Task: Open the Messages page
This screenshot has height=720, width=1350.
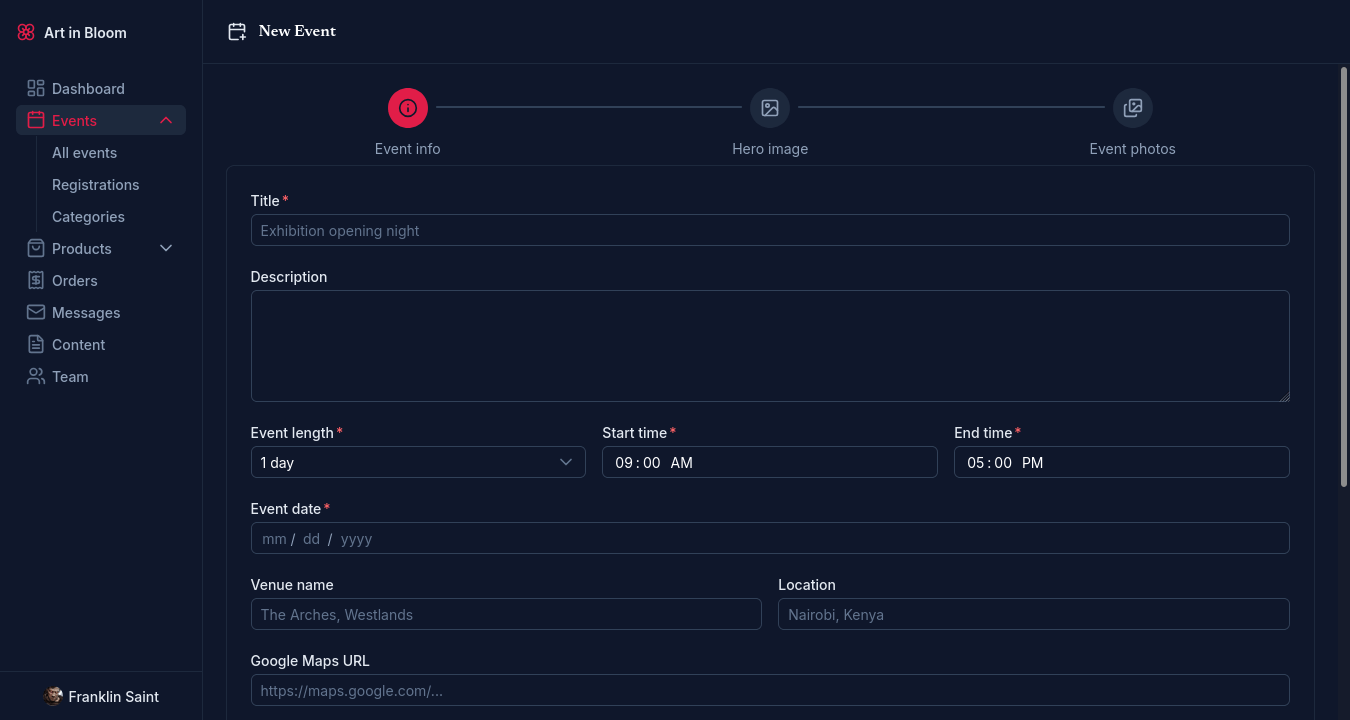Action: tap(101, 312)
